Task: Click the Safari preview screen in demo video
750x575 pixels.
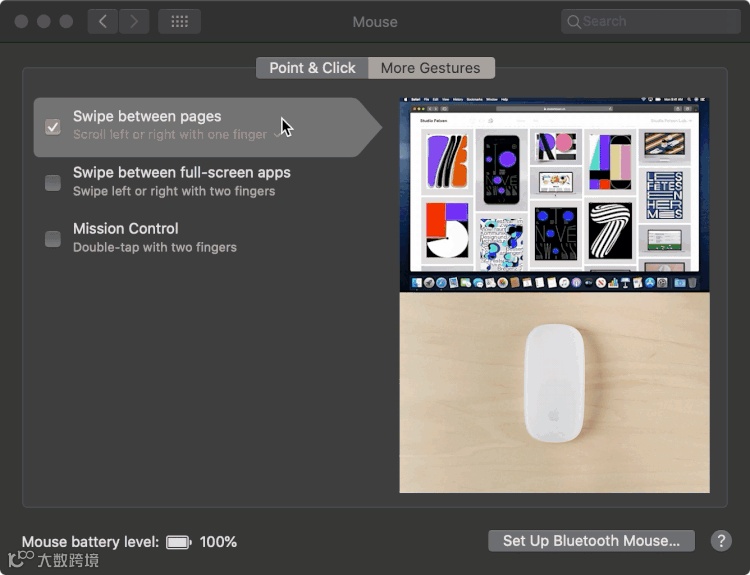Action: point(554,194)
